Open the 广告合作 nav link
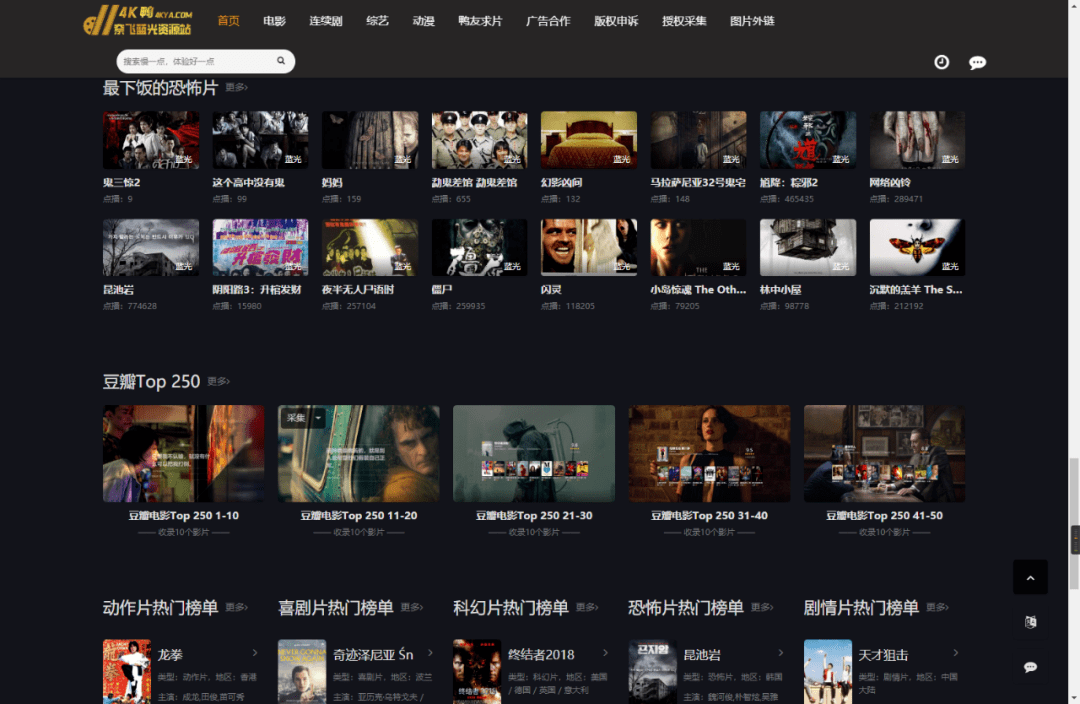Screen dimensions: 1080x704 click(548, 21)
